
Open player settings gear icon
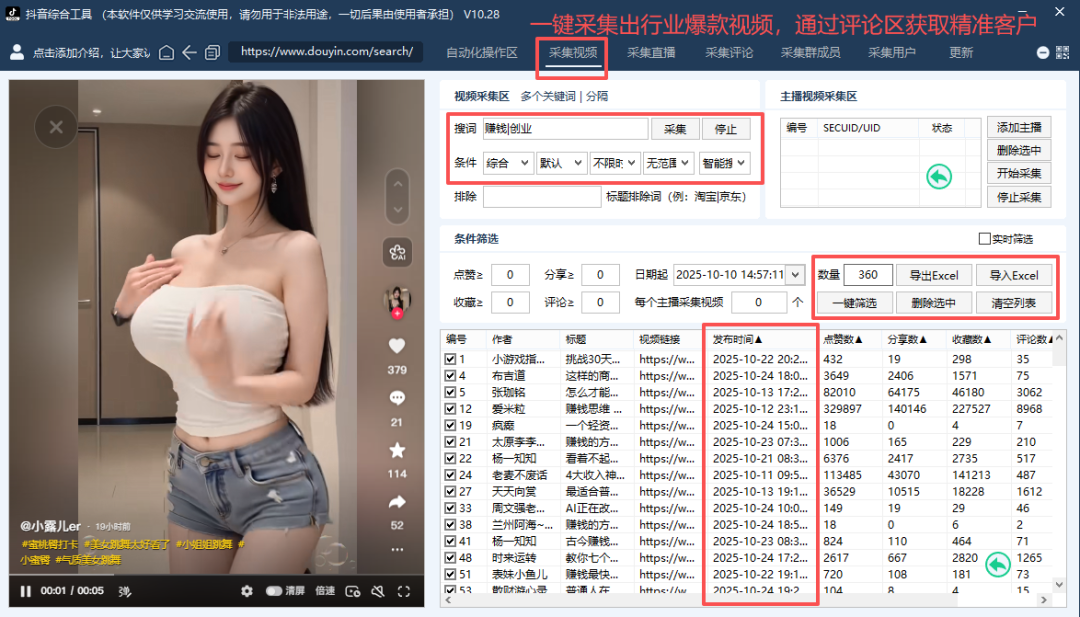click(x=247, y=591)
